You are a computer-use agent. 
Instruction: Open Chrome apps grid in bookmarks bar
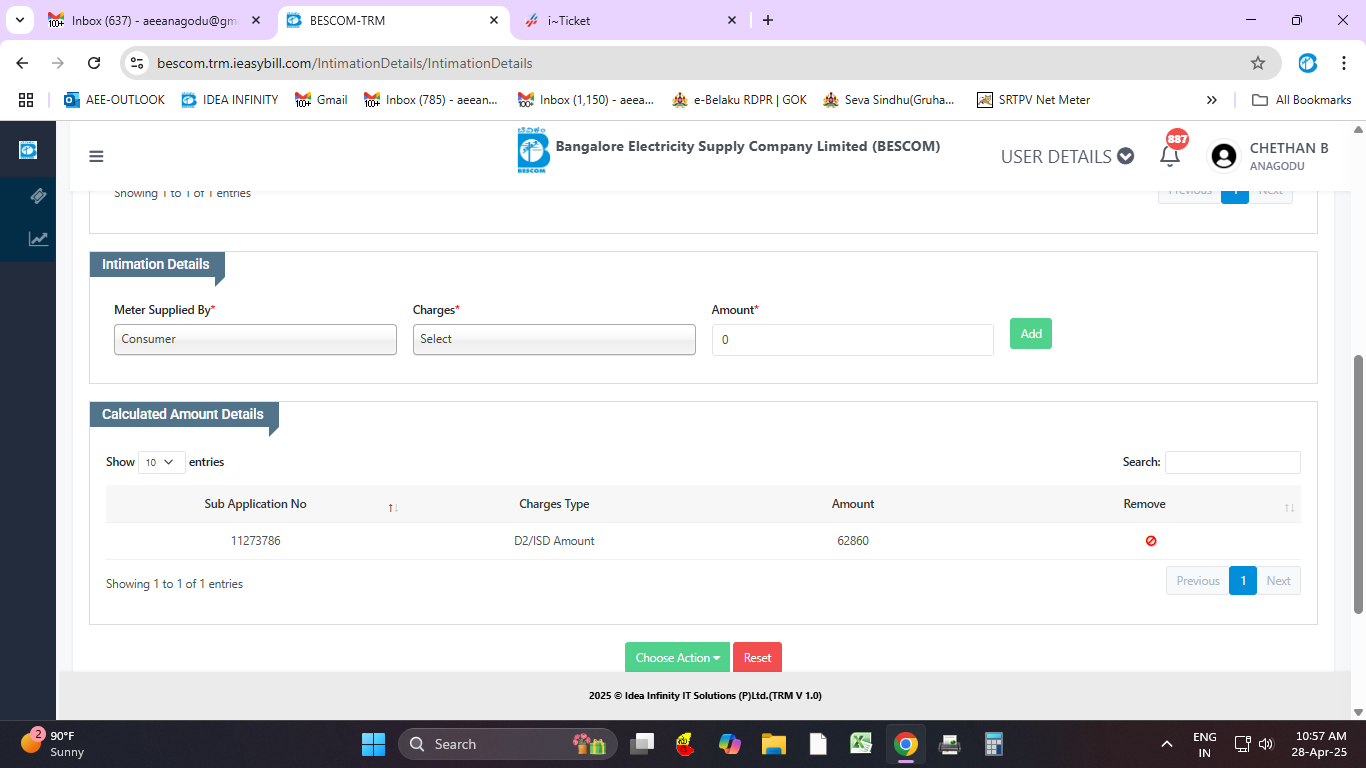pos(26,100)
